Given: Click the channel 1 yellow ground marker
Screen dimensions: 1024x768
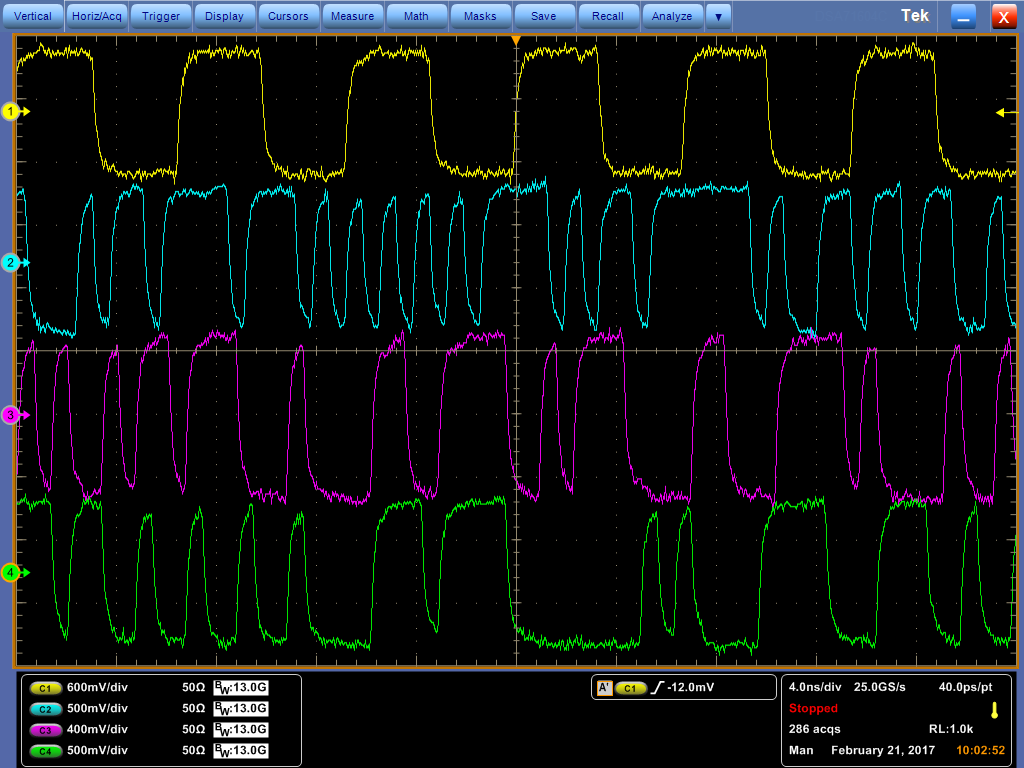Looking at the screenshot, I should tap(12, 112).
